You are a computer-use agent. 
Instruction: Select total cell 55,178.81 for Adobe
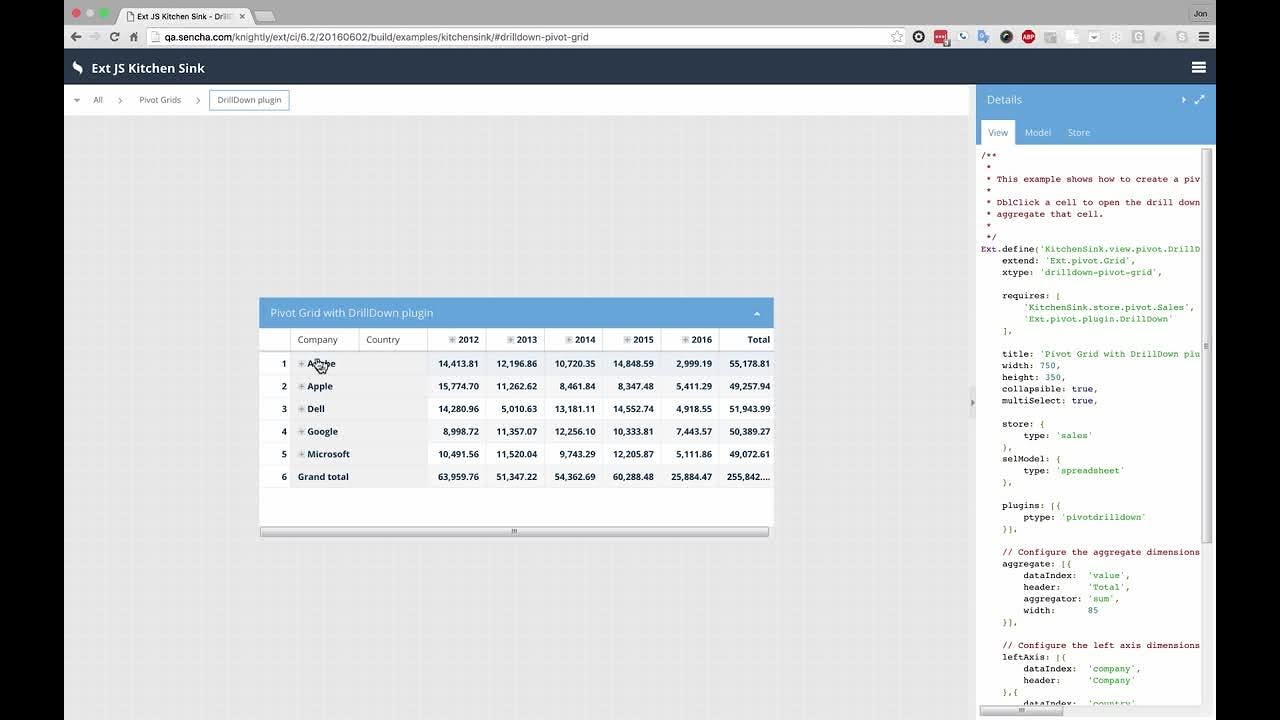point(746,364)
